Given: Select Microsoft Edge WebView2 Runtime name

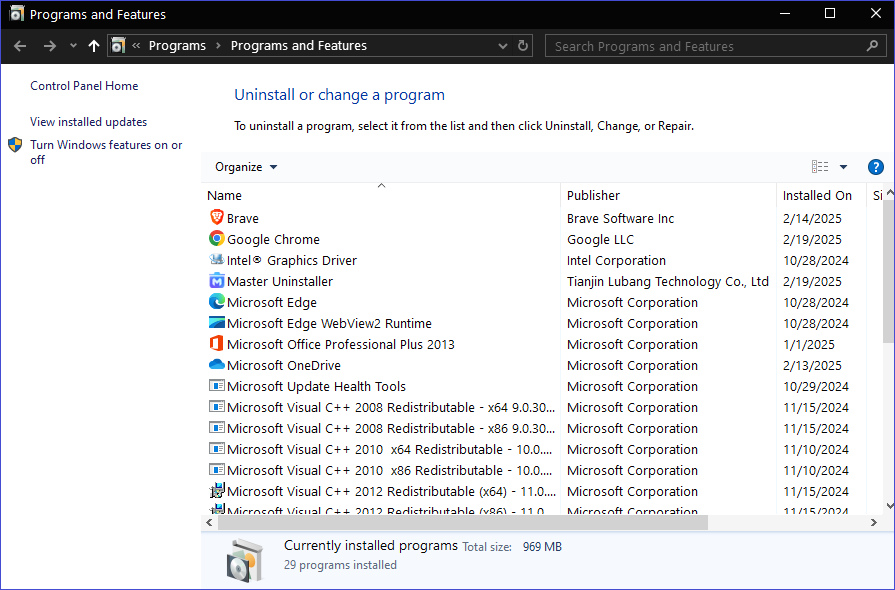Looking at the screenshot, I should point(329,324).
